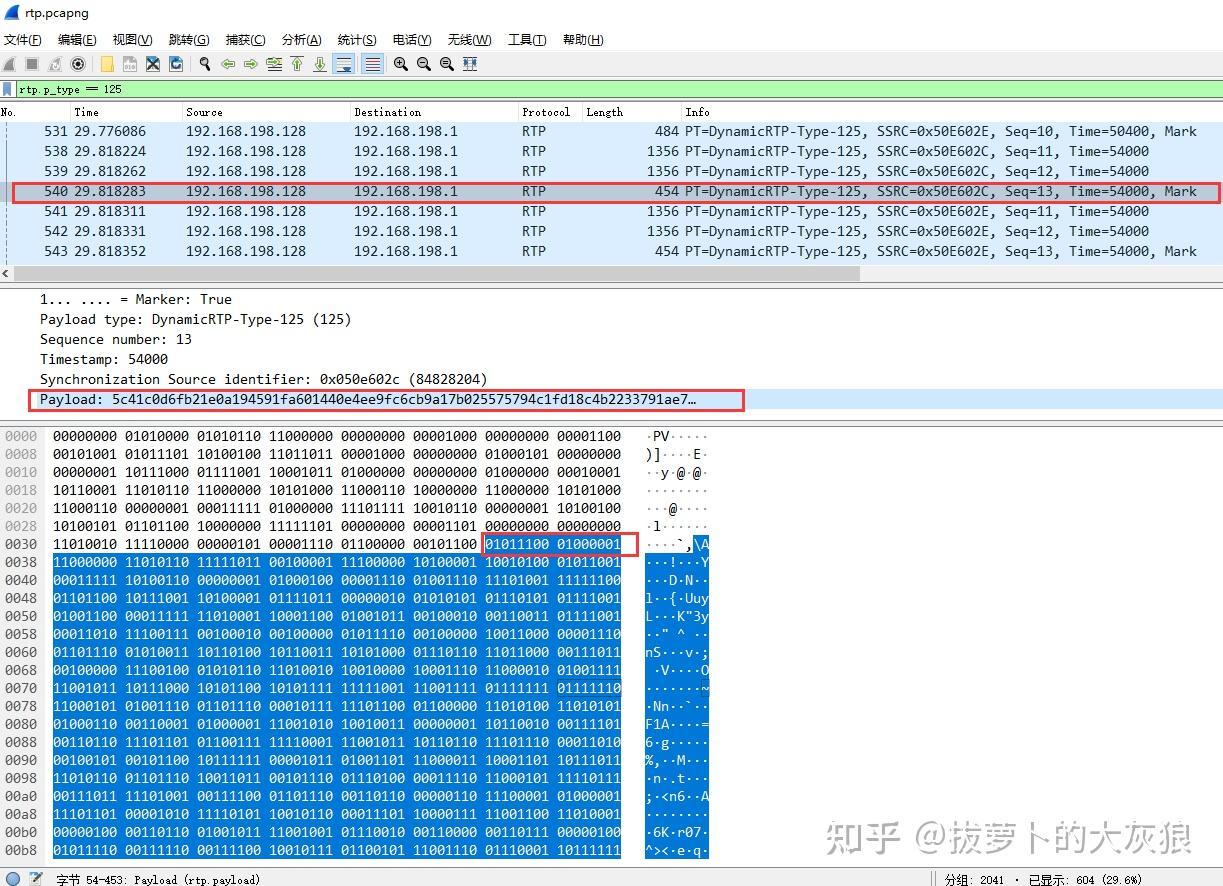Open the display filter bookmarks menu
Image resolution: width=1223 pixels, height=886 pixels.
click(8, 89)
